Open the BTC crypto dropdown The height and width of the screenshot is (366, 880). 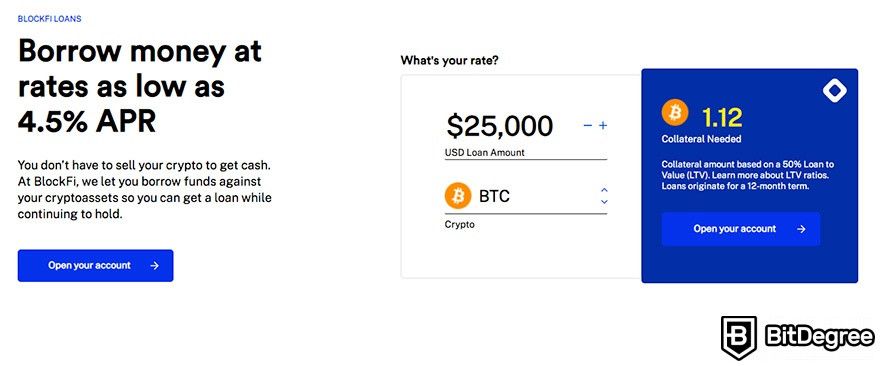coord(526,197)
